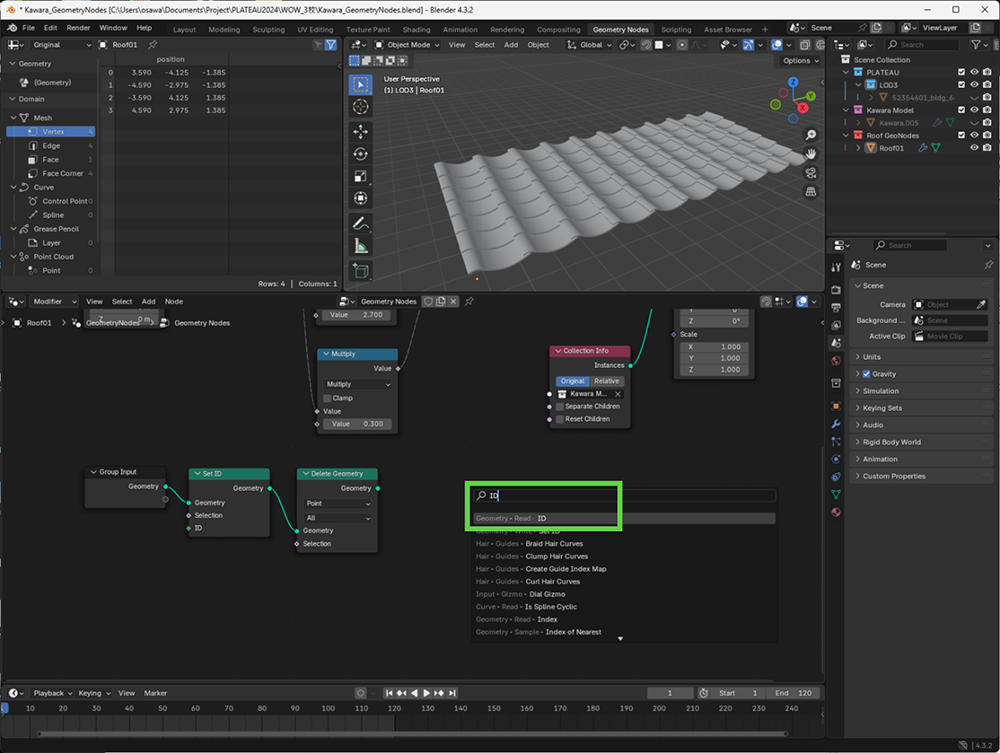
Task: Select the Move tool in viewport toolbar
Action: 360,131
